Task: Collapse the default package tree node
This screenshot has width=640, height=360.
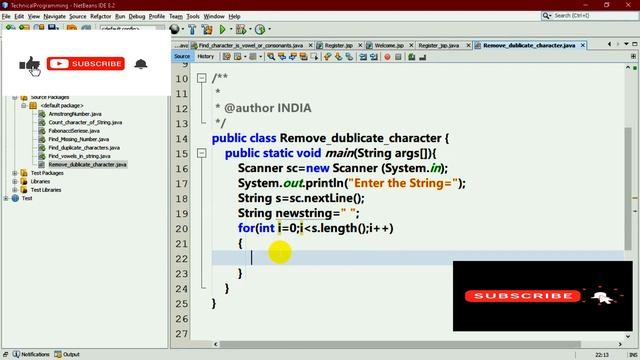Action: (23, 105)
